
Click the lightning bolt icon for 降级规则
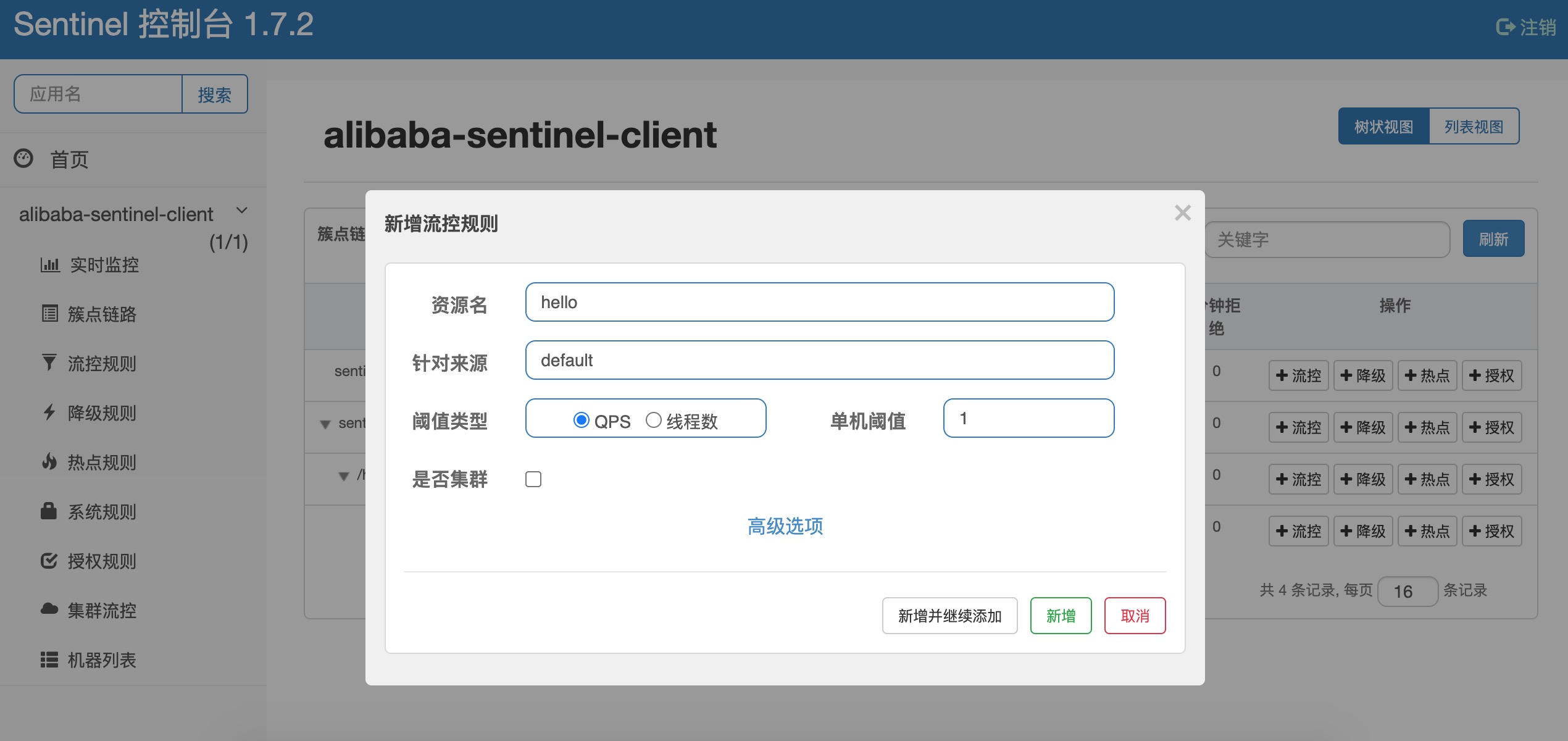49,412
